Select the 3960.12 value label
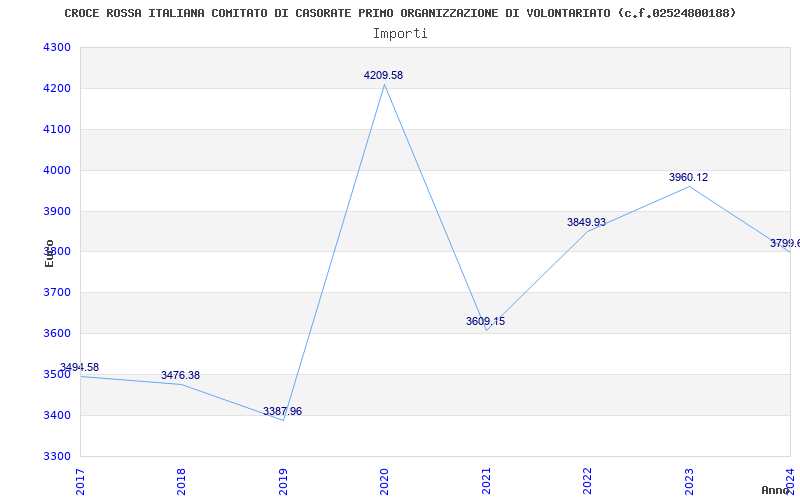The height and width of the screenshot is (500, 800). tap(688, 178)
